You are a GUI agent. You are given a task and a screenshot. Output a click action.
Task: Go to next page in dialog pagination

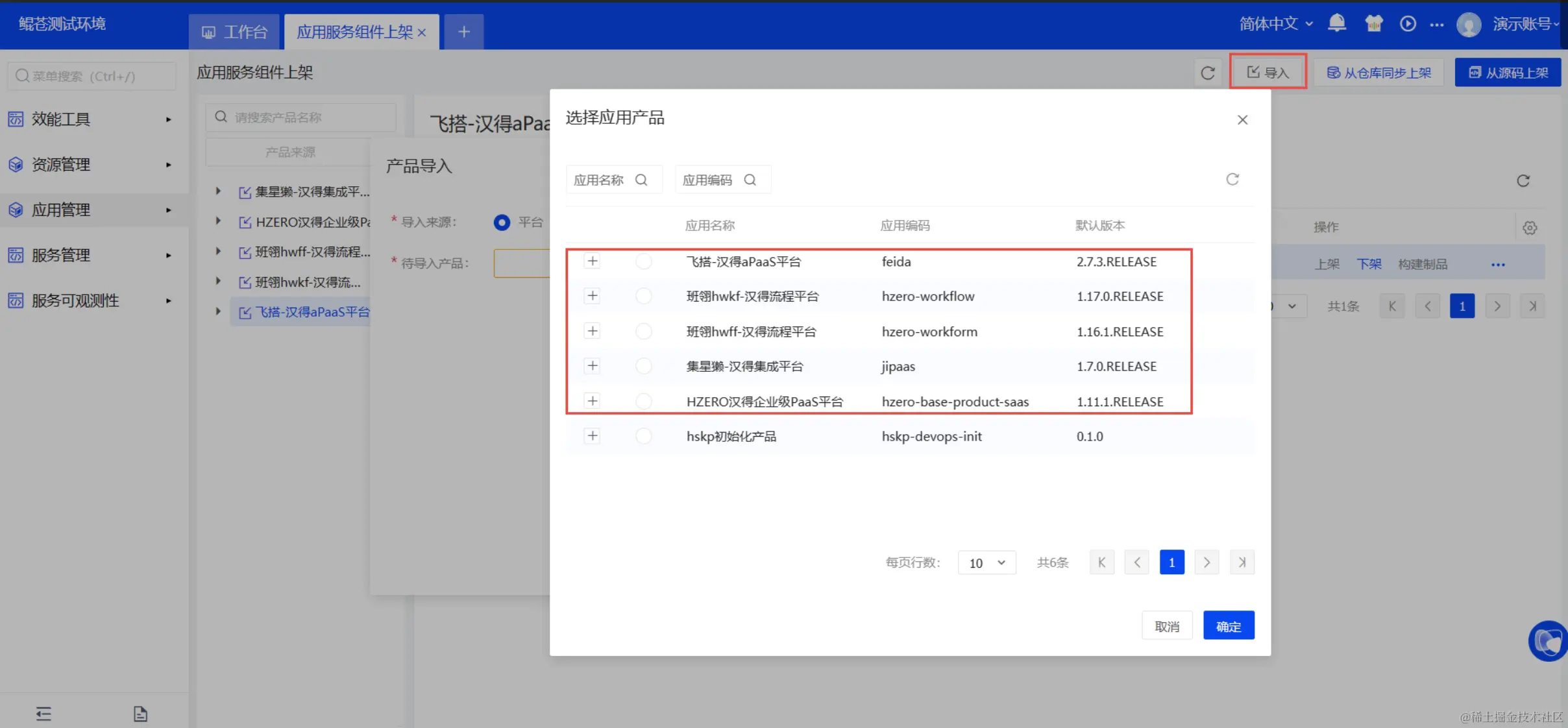pos(1207,563)
